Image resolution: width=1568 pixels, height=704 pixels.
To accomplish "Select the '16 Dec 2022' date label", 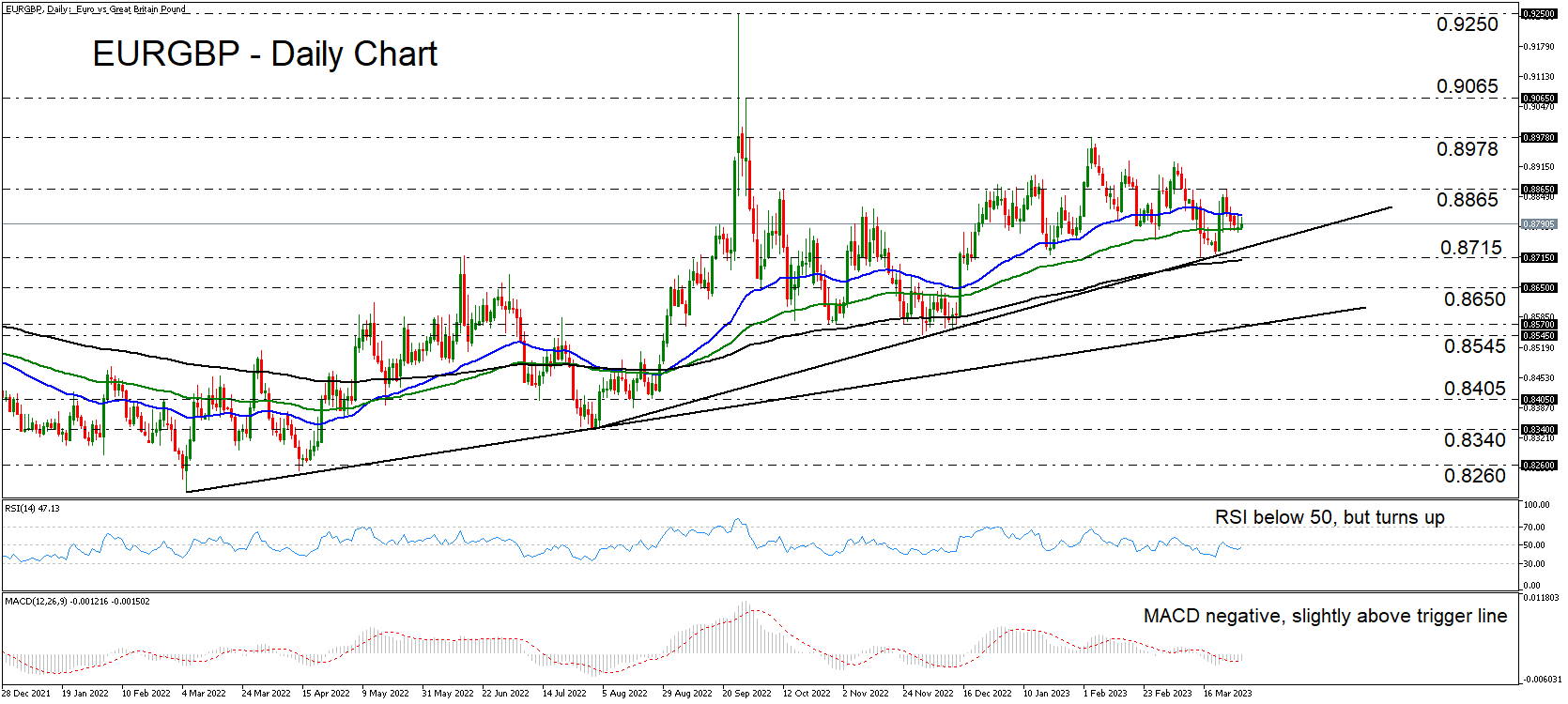I will tap(988, 694).
